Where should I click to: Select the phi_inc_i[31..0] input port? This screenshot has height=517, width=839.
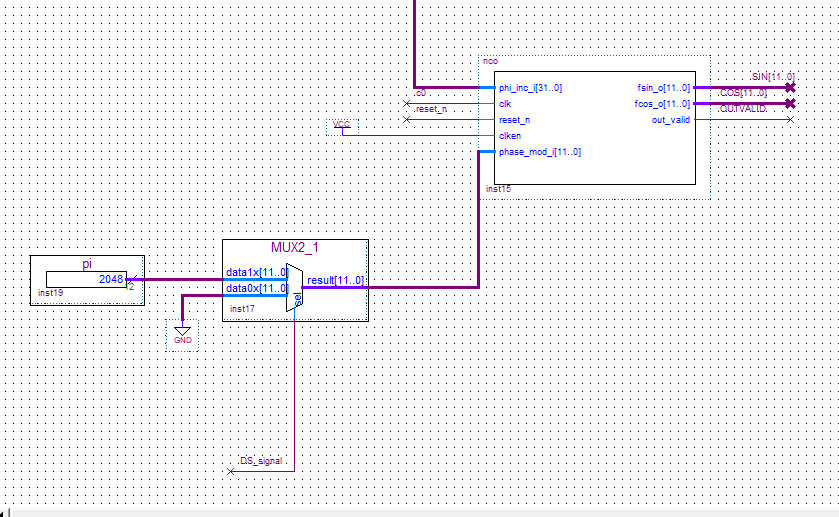click(x=530, y=88)
